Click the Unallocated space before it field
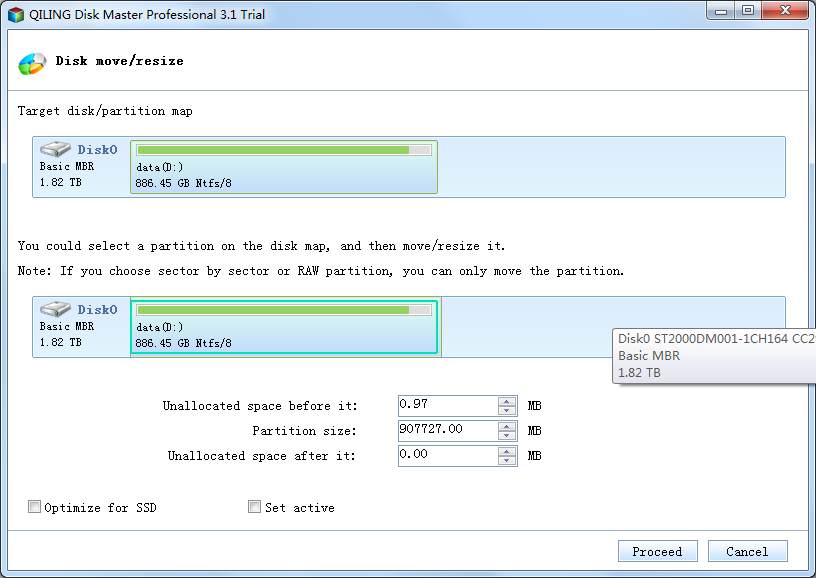This screenshot has width=816, height=578. click(446, 406)
